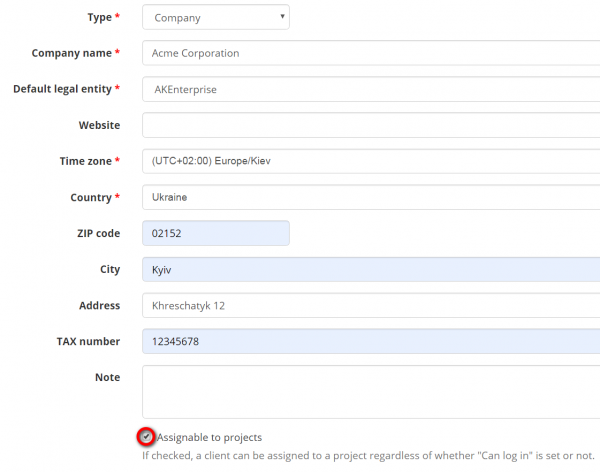
Task: Select the City field containing Kyiv
Action: click(x=370, y=269)
